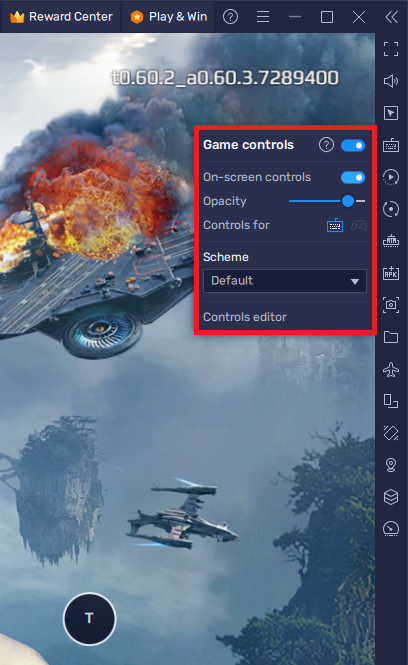408x665 pixels.
Task: Click the multi-instance windows icon in sidebar
Action: tap(391, 401)
